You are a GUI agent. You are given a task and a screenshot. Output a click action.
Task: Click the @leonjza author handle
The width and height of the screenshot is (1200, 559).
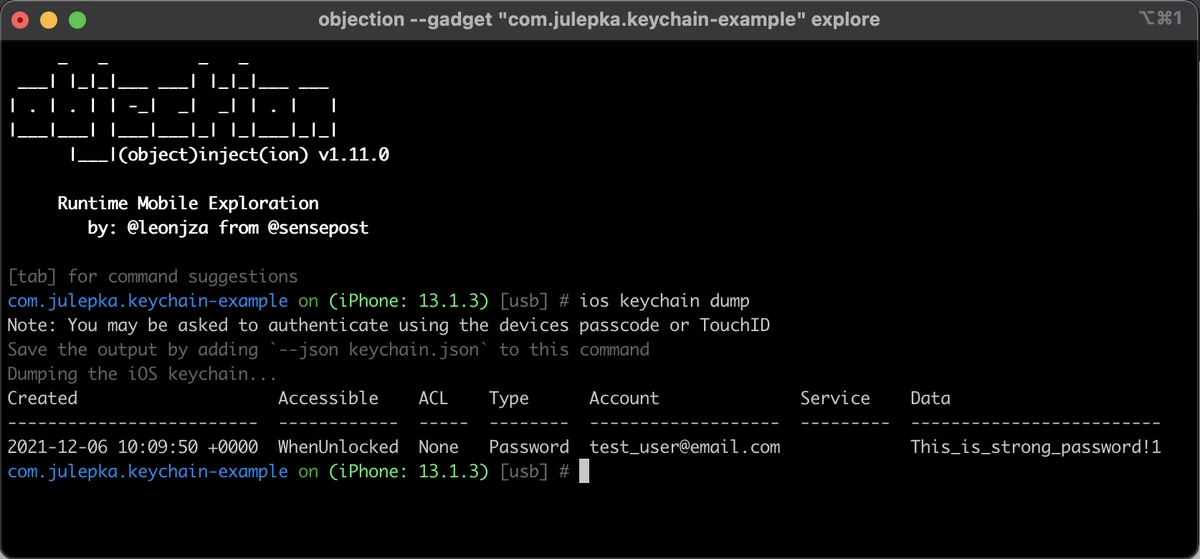[x=170, y=228]
